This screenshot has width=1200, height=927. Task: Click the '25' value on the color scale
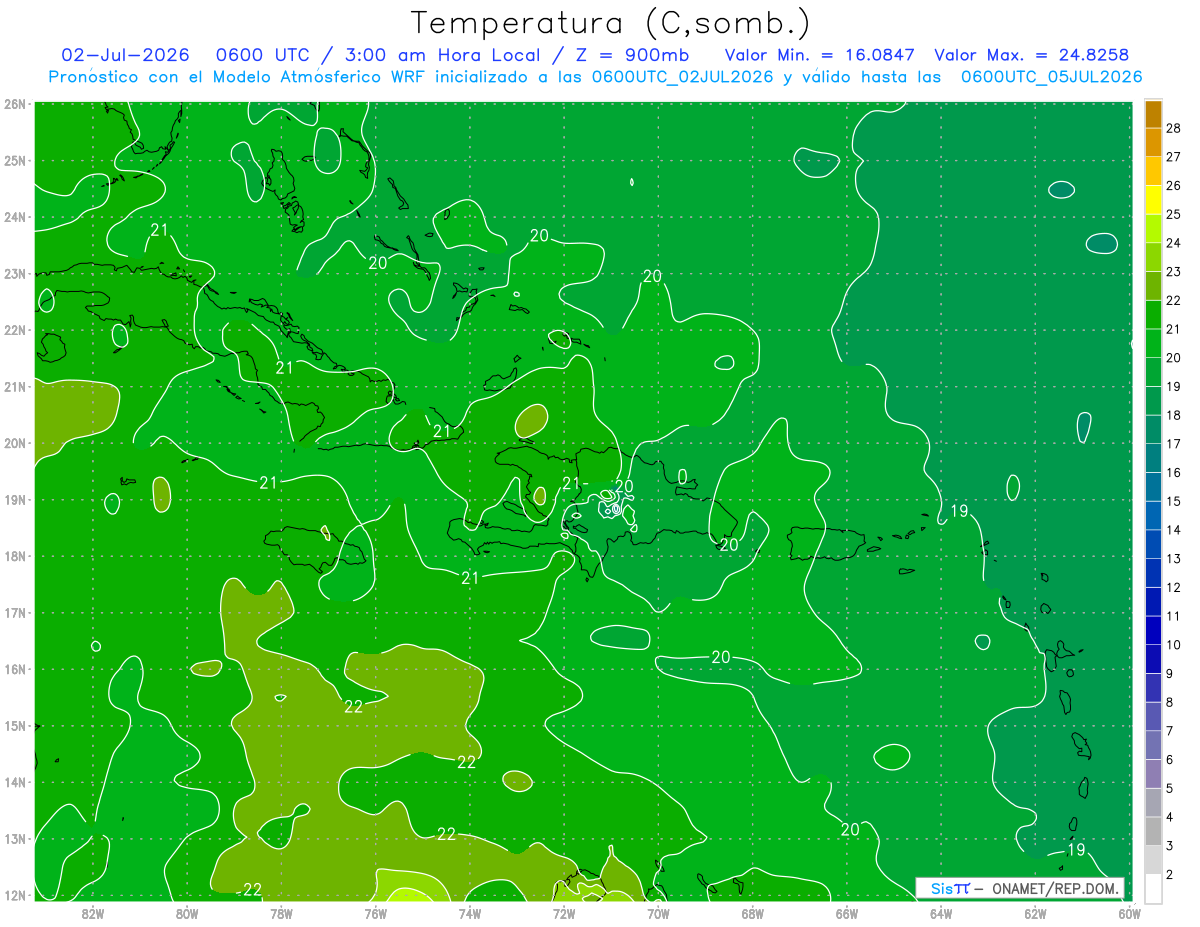[x=1174, y=214]
